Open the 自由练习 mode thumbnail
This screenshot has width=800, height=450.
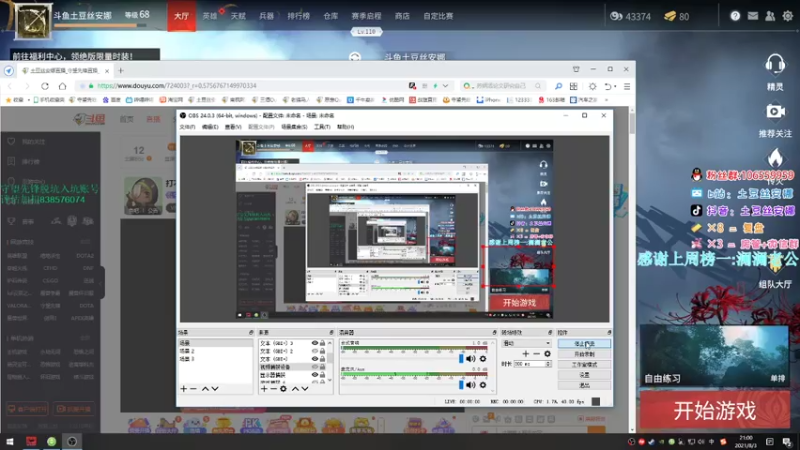[x=714, y=356]
